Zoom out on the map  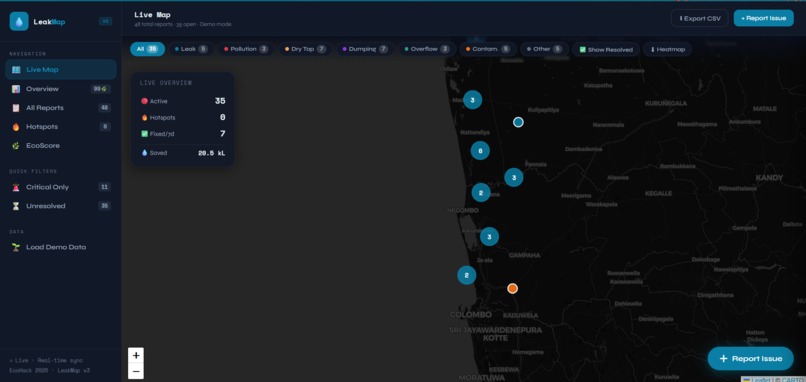[x=136, y=371]
